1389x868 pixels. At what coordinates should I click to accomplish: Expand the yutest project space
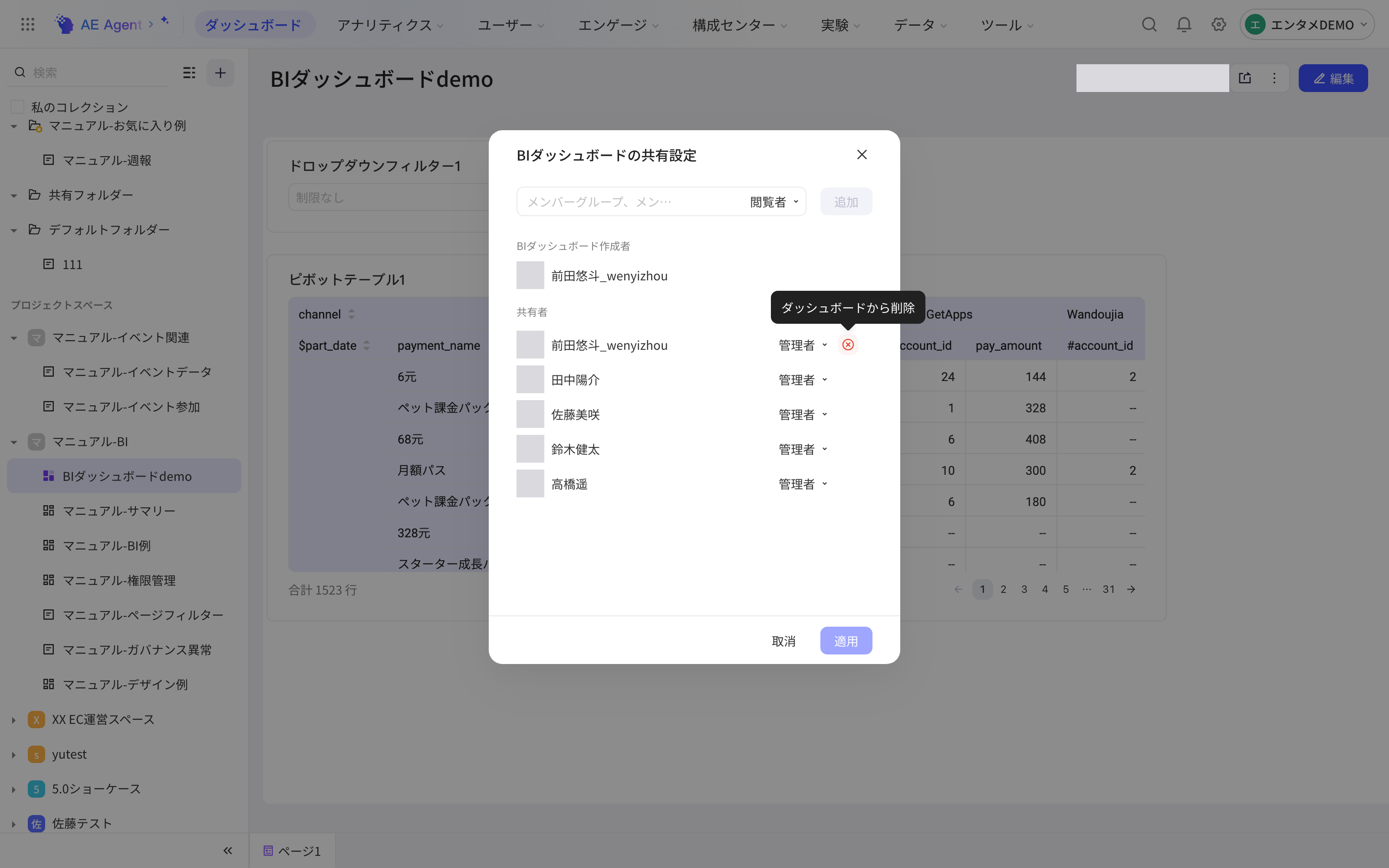coord(14,755)
